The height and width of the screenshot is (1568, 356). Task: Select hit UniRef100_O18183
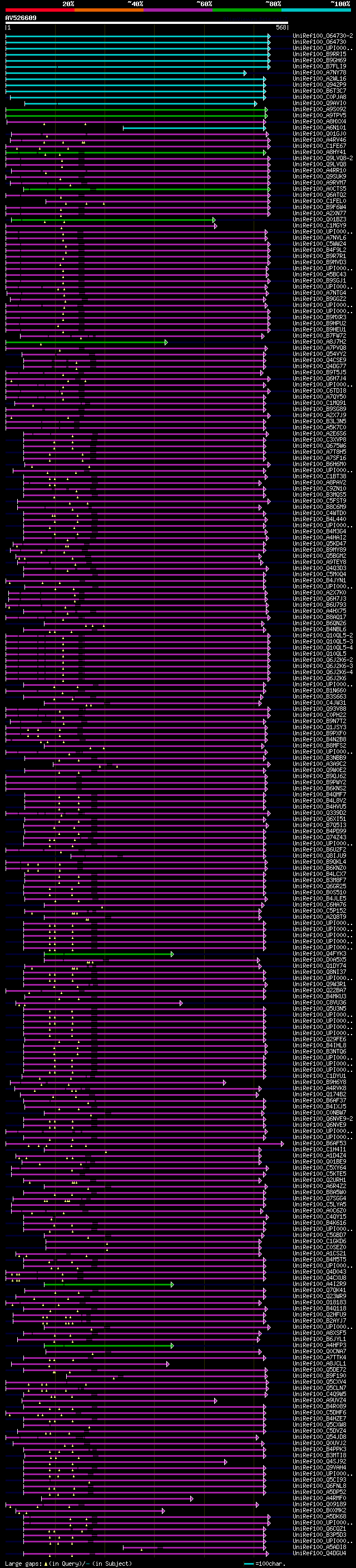[x=319, y=1302]
